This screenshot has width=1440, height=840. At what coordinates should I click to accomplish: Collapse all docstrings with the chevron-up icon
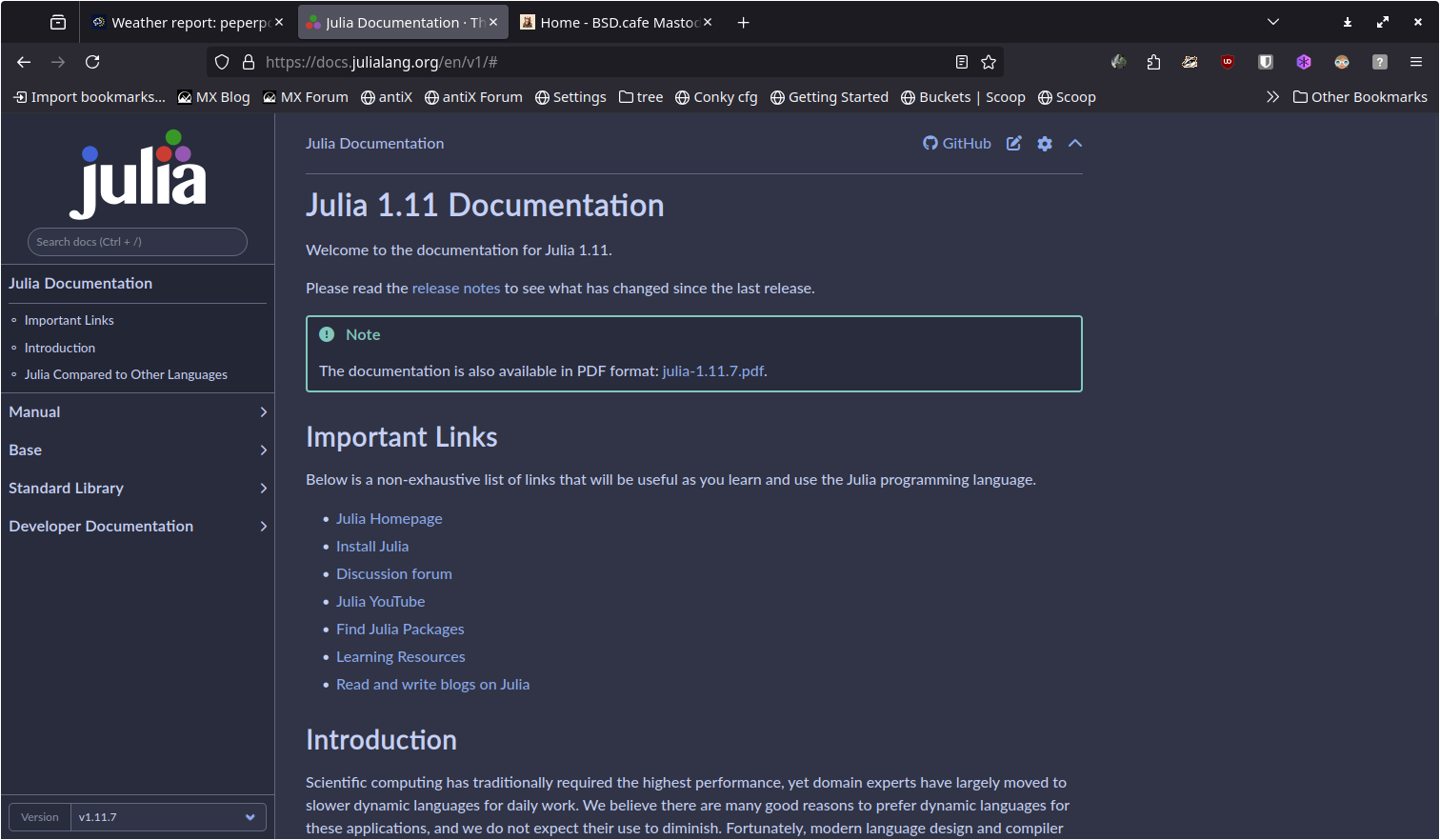pyautogui.click(x=1075, y=143)
